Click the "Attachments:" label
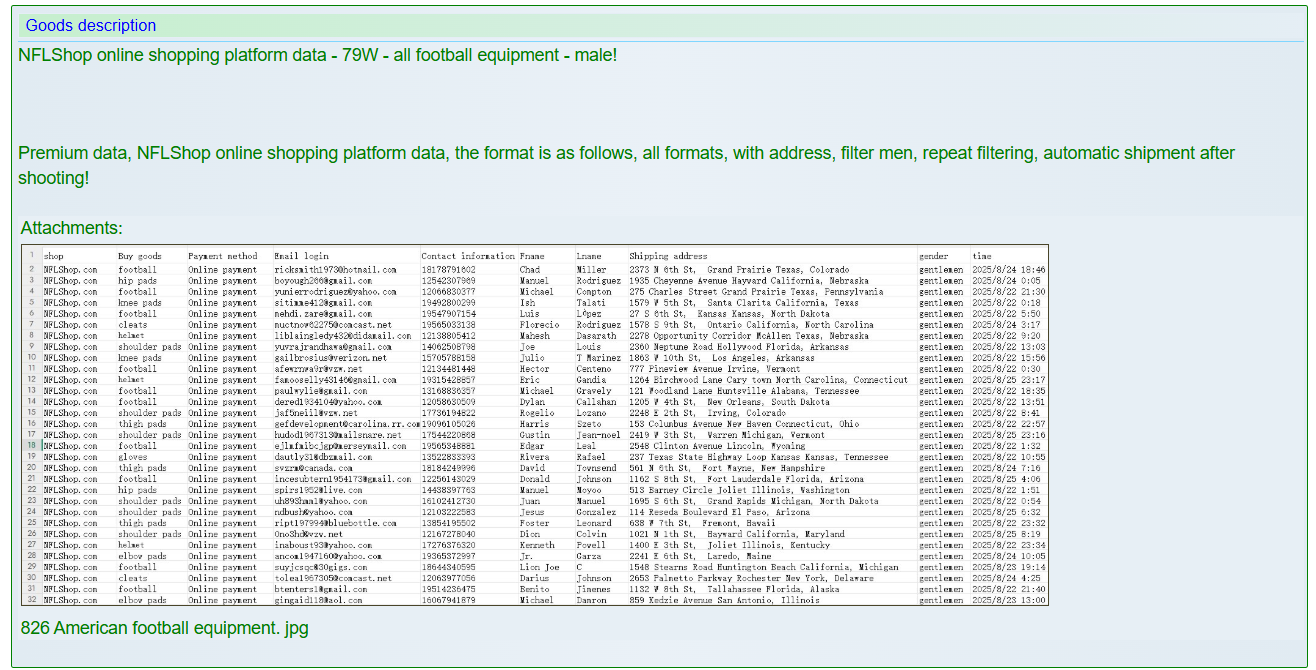1316x670 pixels. coord(71,228)
